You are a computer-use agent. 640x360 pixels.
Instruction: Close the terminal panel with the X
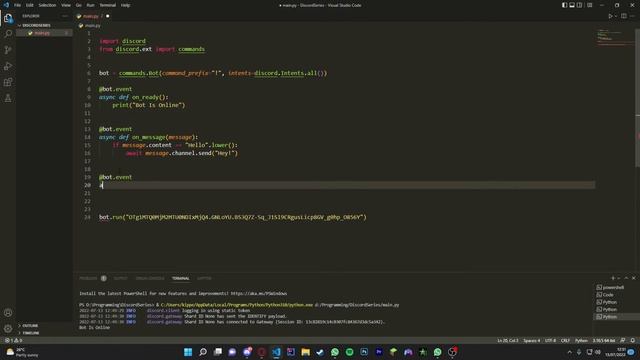pos(633,278)
